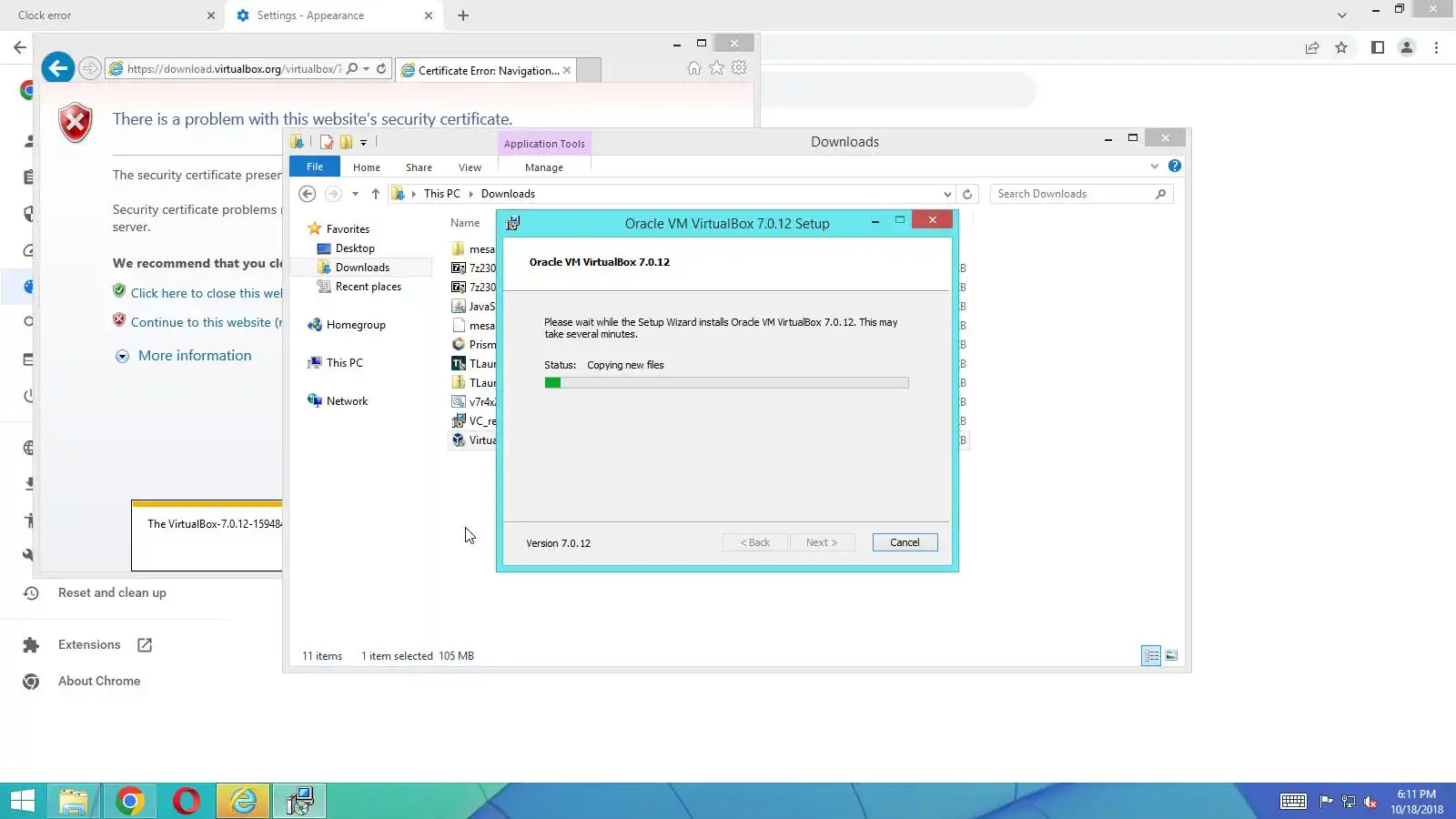Select Desktop in Explorer navigation pane
This screenshot has width=1456, height=819.
click(x=355, y=248)
